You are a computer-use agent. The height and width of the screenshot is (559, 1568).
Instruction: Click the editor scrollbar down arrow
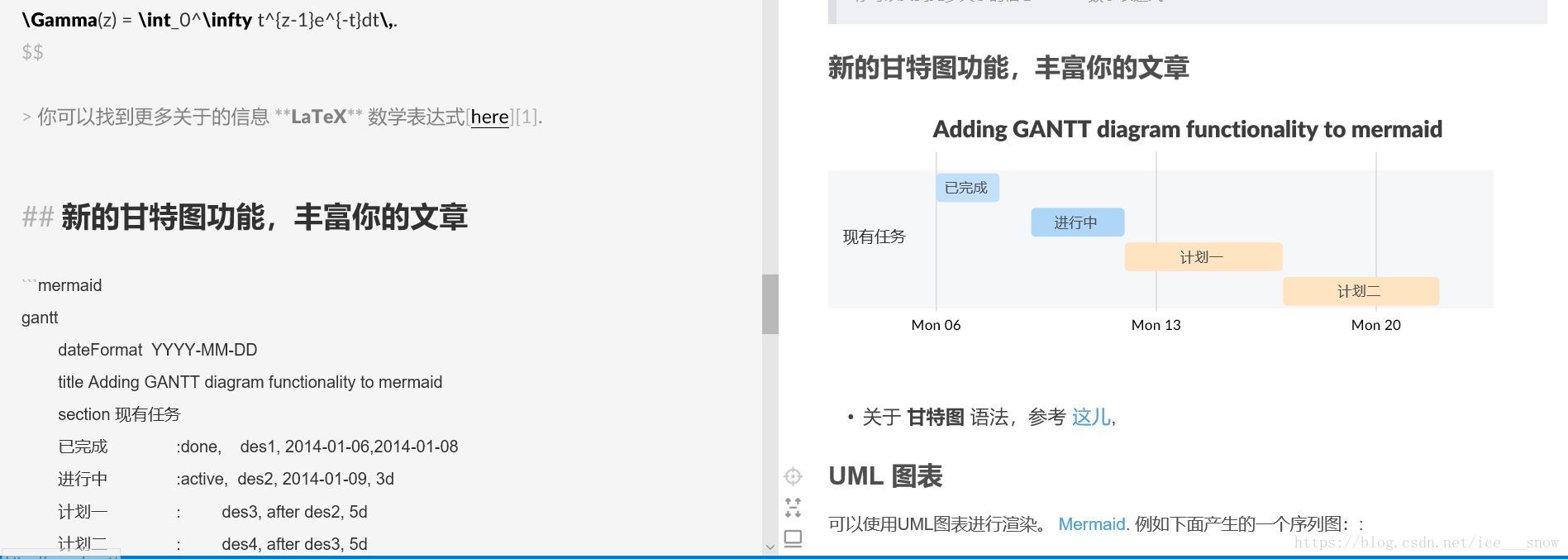point(770,547)
